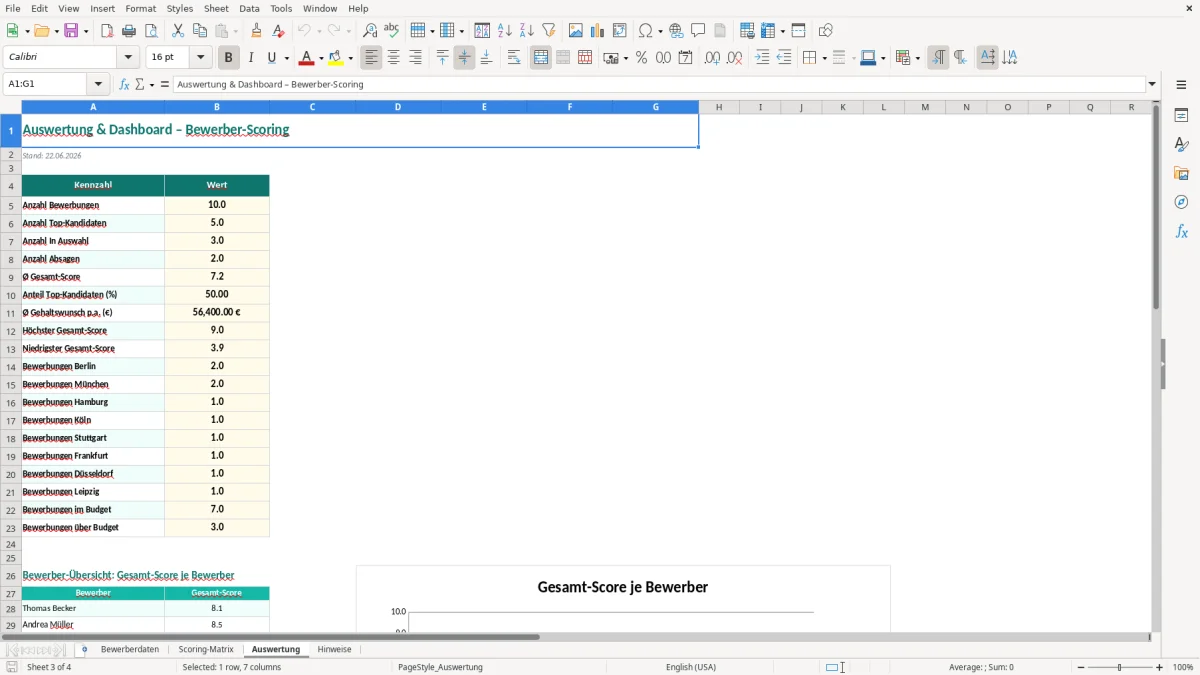Open the Borders dropdown arrow
The height and width of the screenshot is (675, 1200).
tap(823, 58)
